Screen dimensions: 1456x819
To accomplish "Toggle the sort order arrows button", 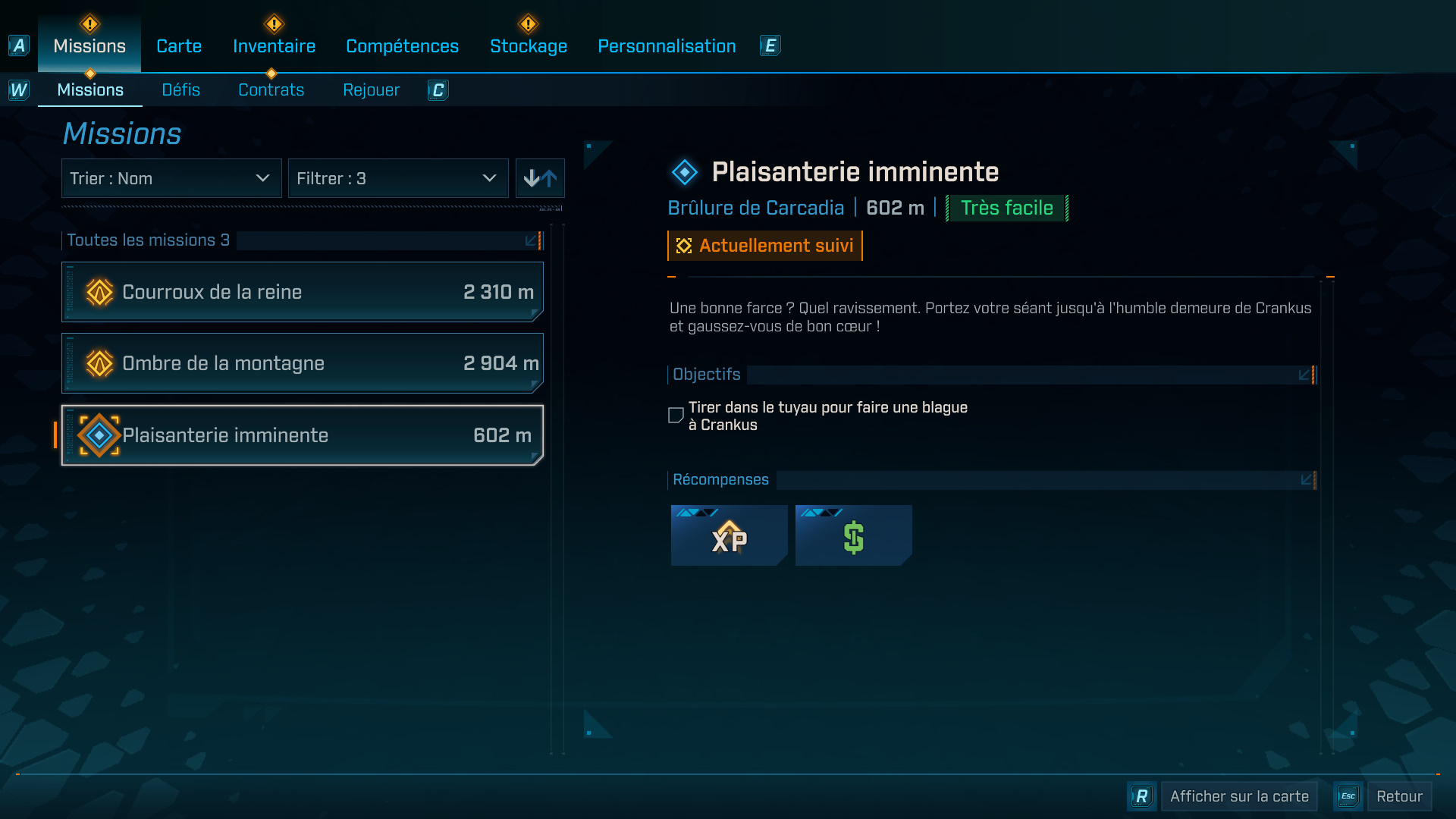I will point(540,178).
